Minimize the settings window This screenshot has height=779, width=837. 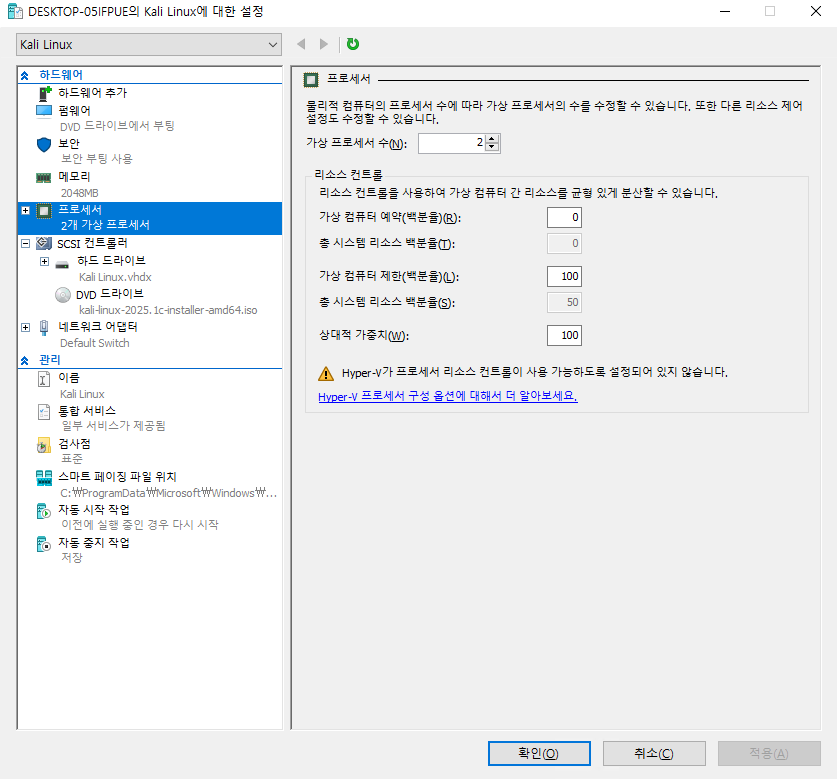pos(725,11)
